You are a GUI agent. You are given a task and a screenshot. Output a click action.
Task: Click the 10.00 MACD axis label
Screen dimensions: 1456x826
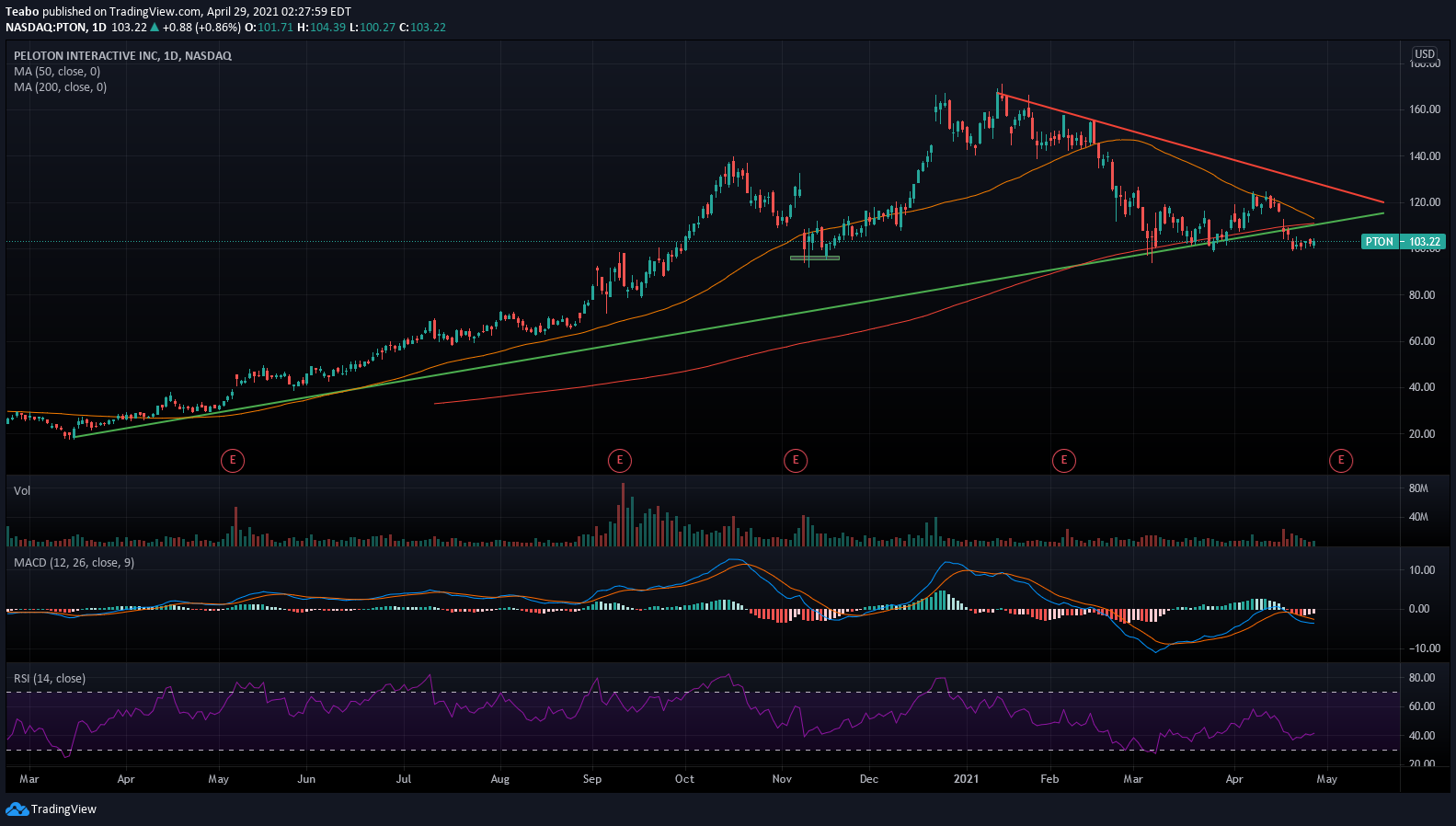[1422, 570]
